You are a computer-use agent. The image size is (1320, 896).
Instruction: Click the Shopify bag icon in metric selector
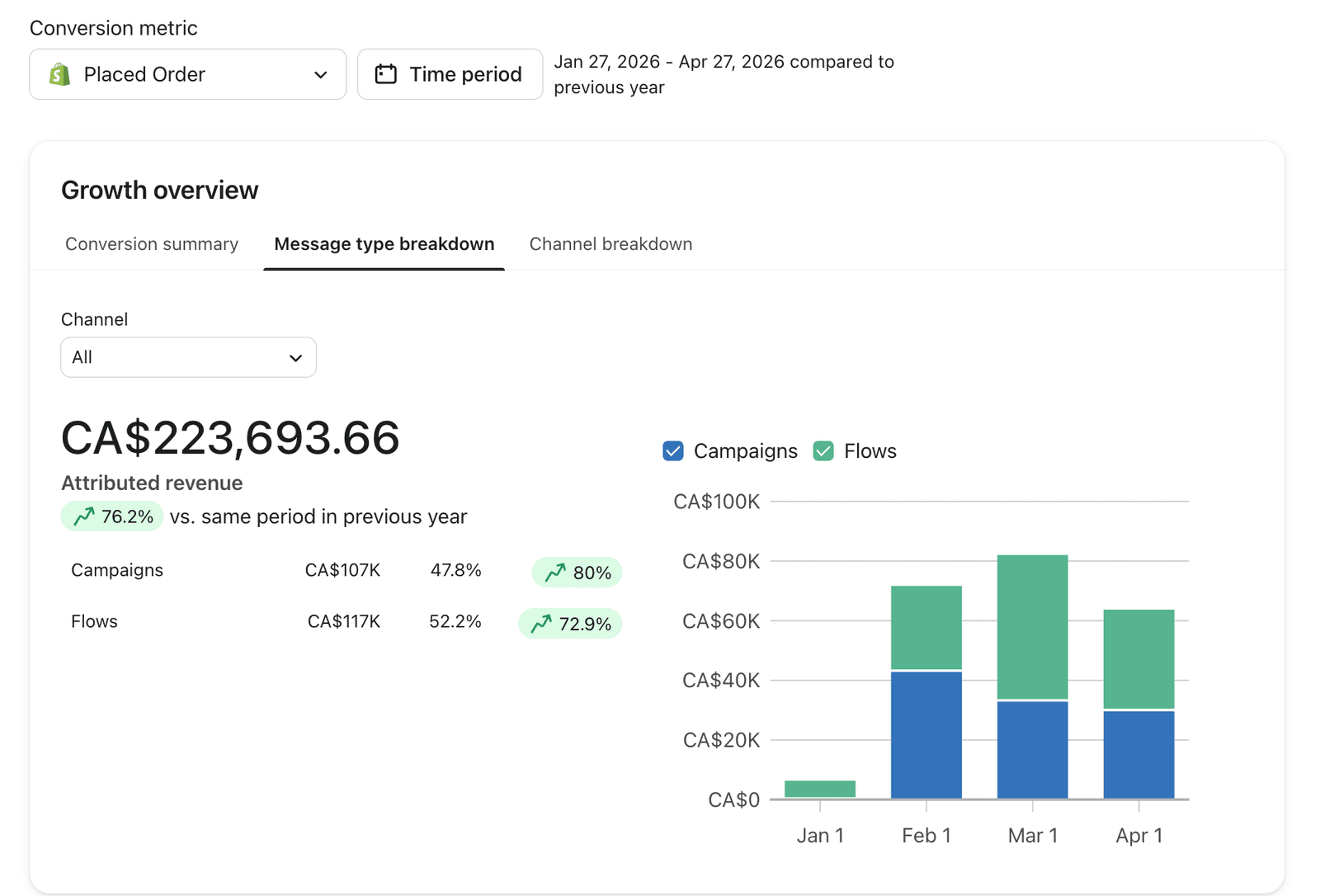(59, 74)
